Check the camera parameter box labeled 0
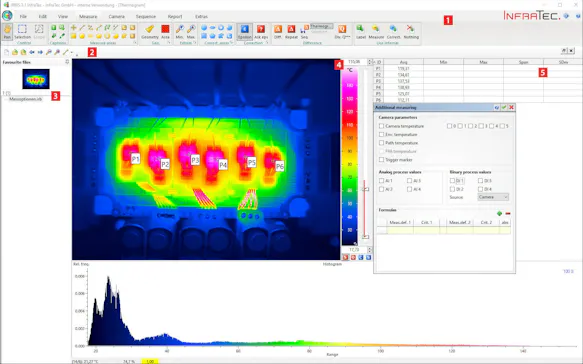Screen dimensions: 583x364 [450, 126]
